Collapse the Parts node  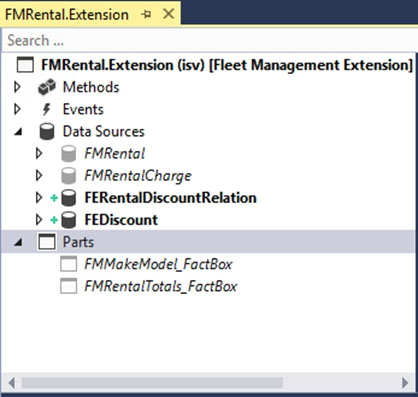(x=18, y=243)
